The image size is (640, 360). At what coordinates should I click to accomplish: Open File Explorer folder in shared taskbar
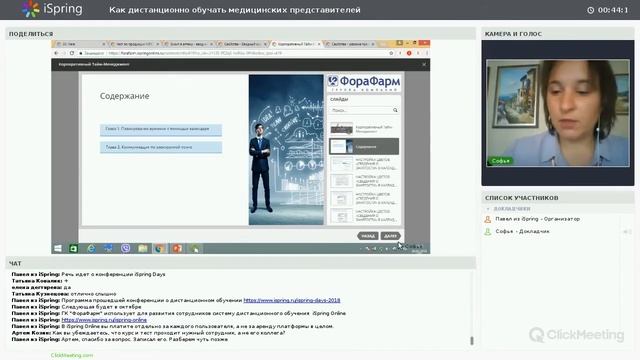click(142, 248)
